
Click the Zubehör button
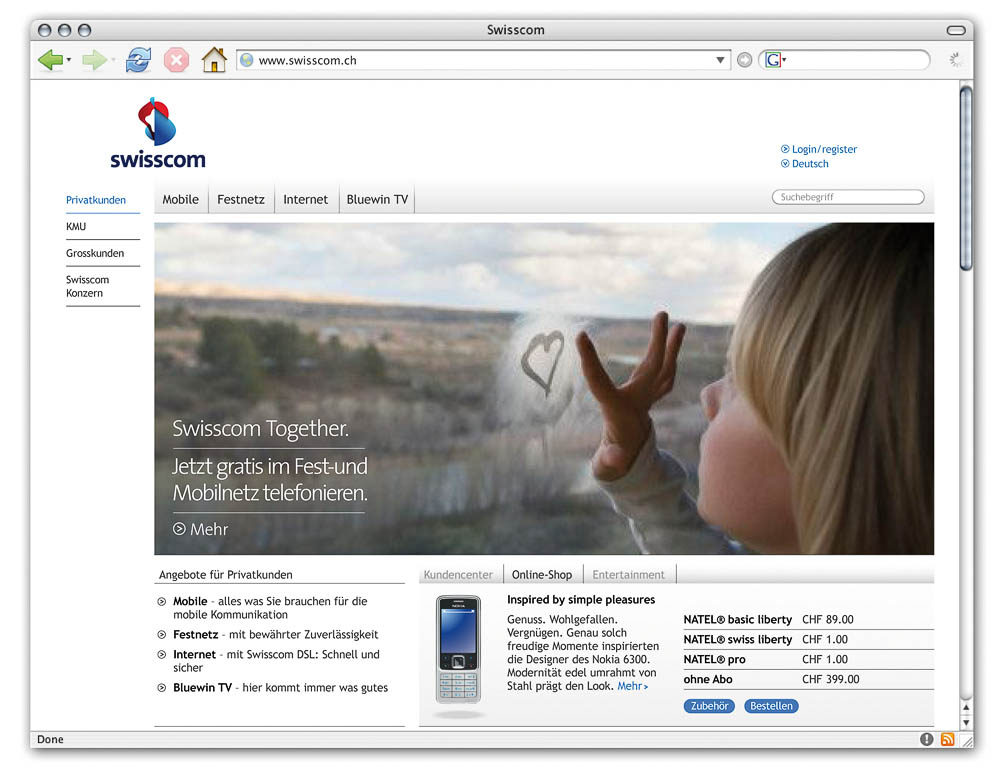[709, 705]
